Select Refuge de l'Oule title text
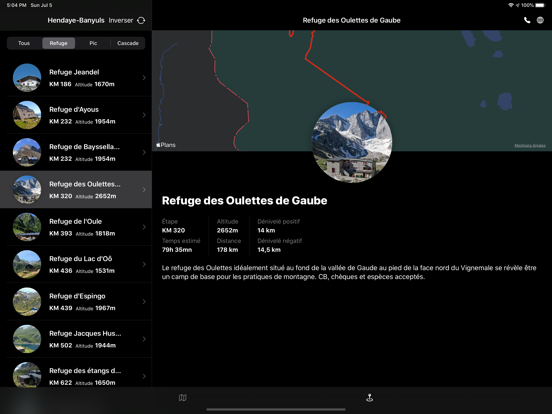 [x=75, y=221]
